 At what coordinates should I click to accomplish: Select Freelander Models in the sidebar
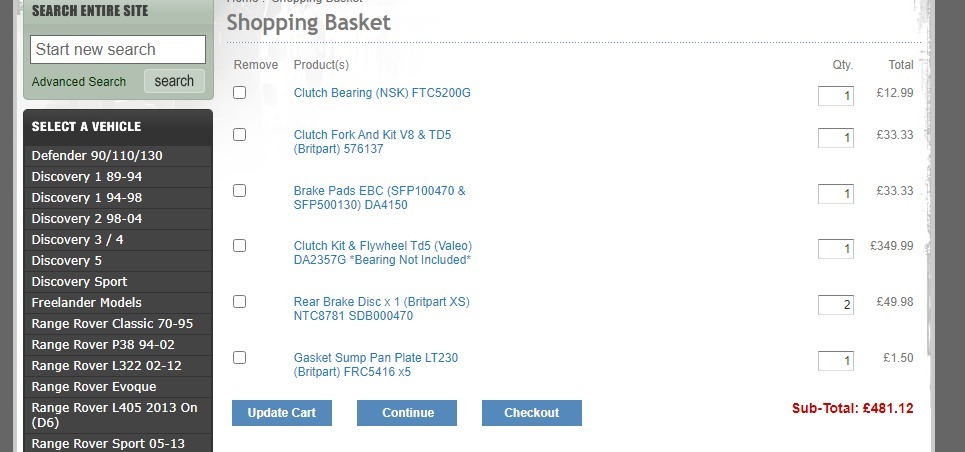click(87, 303)
